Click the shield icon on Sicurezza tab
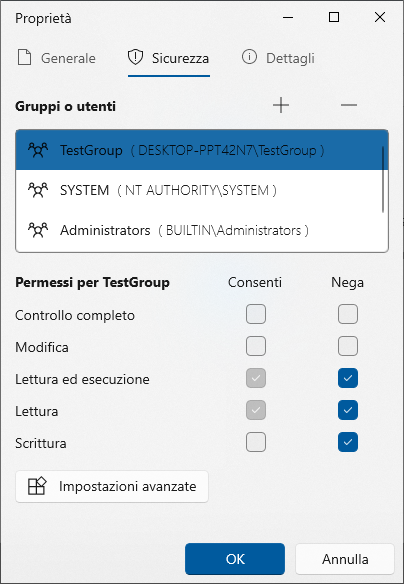404x584 pixels. 135,58
